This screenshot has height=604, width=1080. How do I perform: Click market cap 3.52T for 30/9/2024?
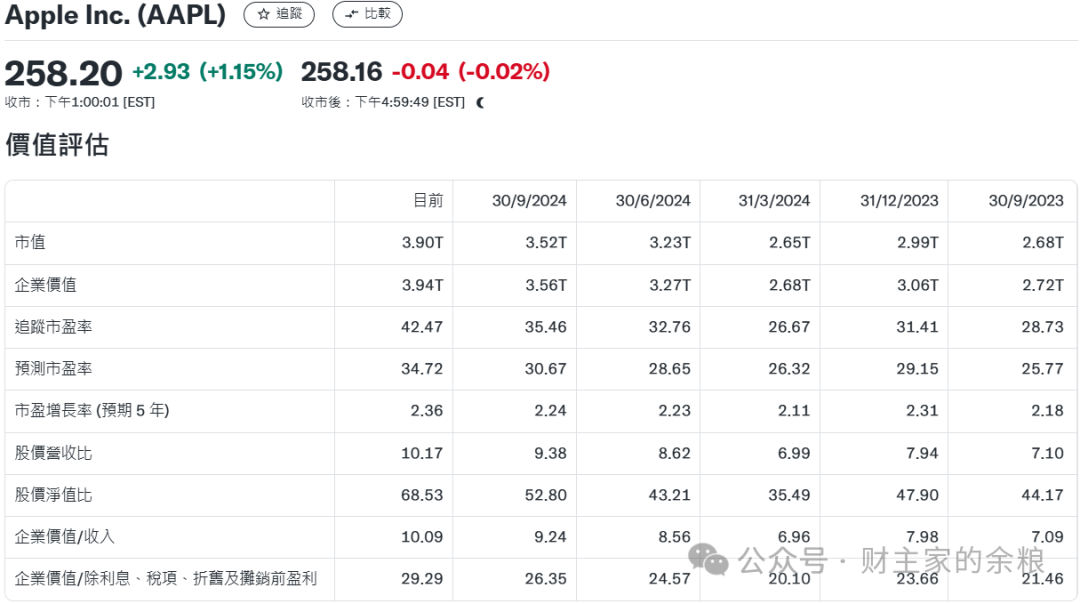pos(546,242)
